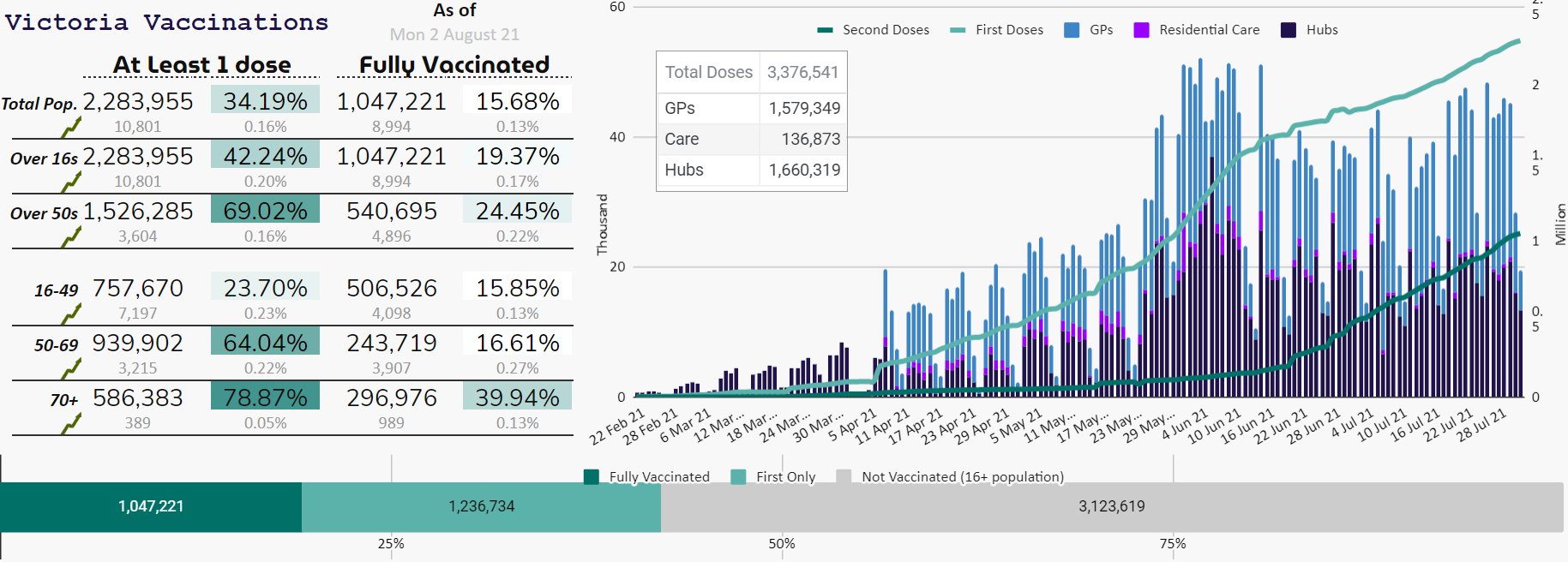Viewport: 1568px width, 562px height.
Task: Click the trend arrow icon under Over 16s
Action: (x=71, y=182)
